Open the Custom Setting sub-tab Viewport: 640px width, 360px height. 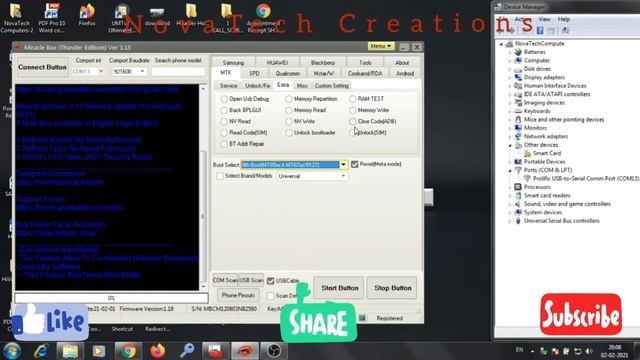[331, 86]
